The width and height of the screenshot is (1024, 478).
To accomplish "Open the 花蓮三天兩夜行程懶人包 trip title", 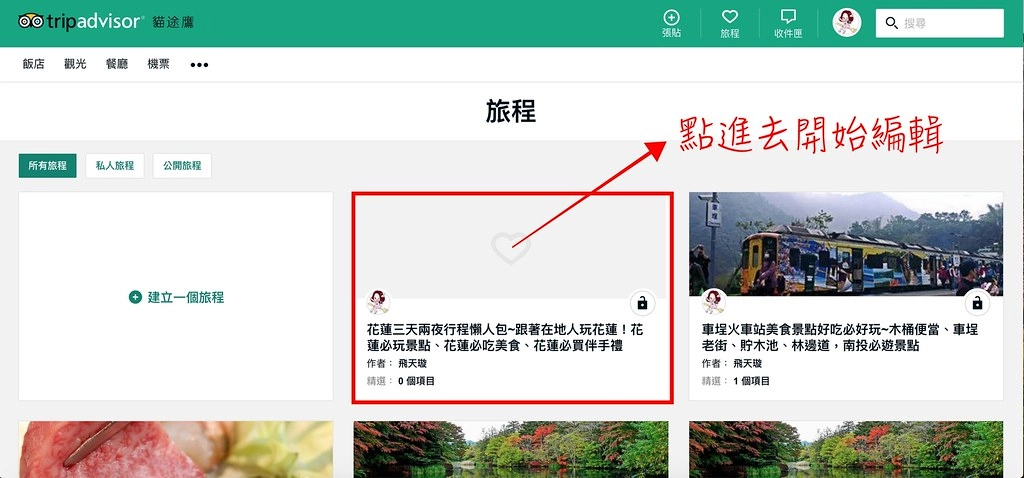I will [505, 338].
